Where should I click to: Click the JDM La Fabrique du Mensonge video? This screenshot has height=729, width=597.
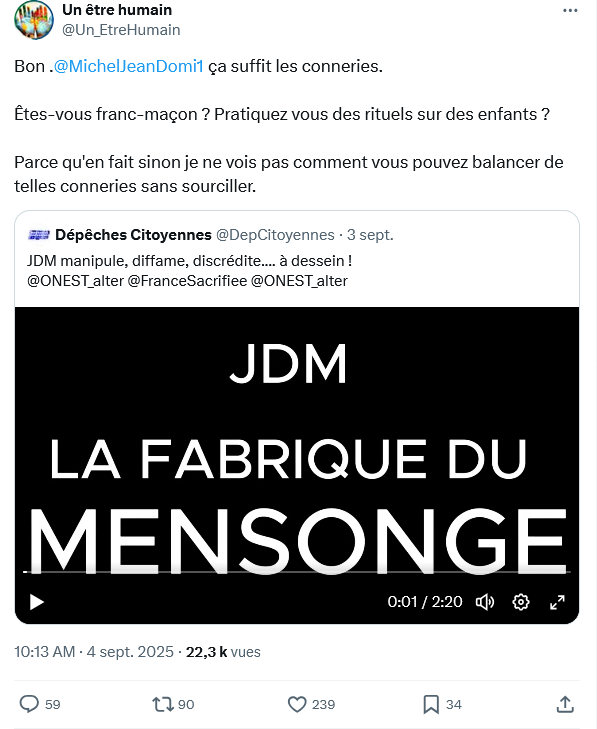[x=297, y=465]
